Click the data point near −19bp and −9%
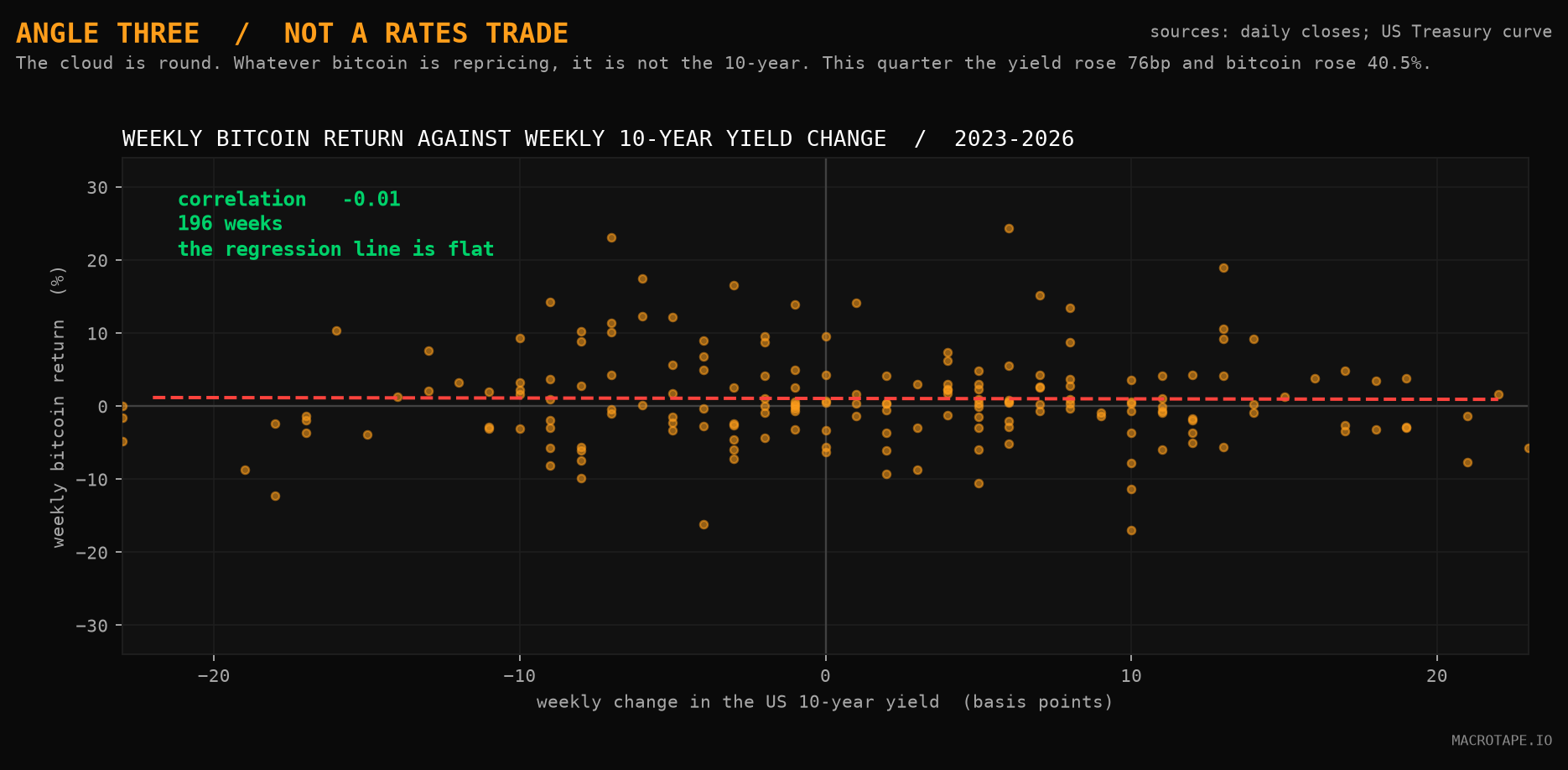This screenshot has width=1568, height=770. point(245,470)
